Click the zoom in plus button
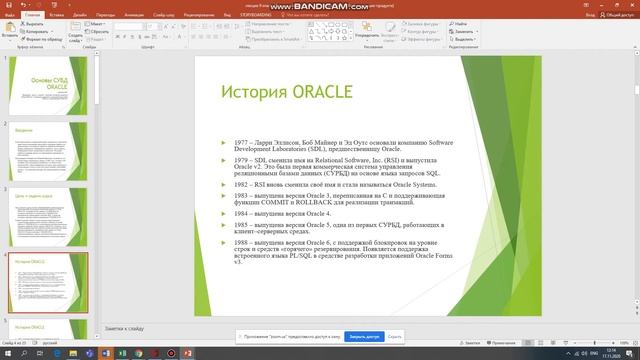Screen dimensions: 640x360 point(613,343)
